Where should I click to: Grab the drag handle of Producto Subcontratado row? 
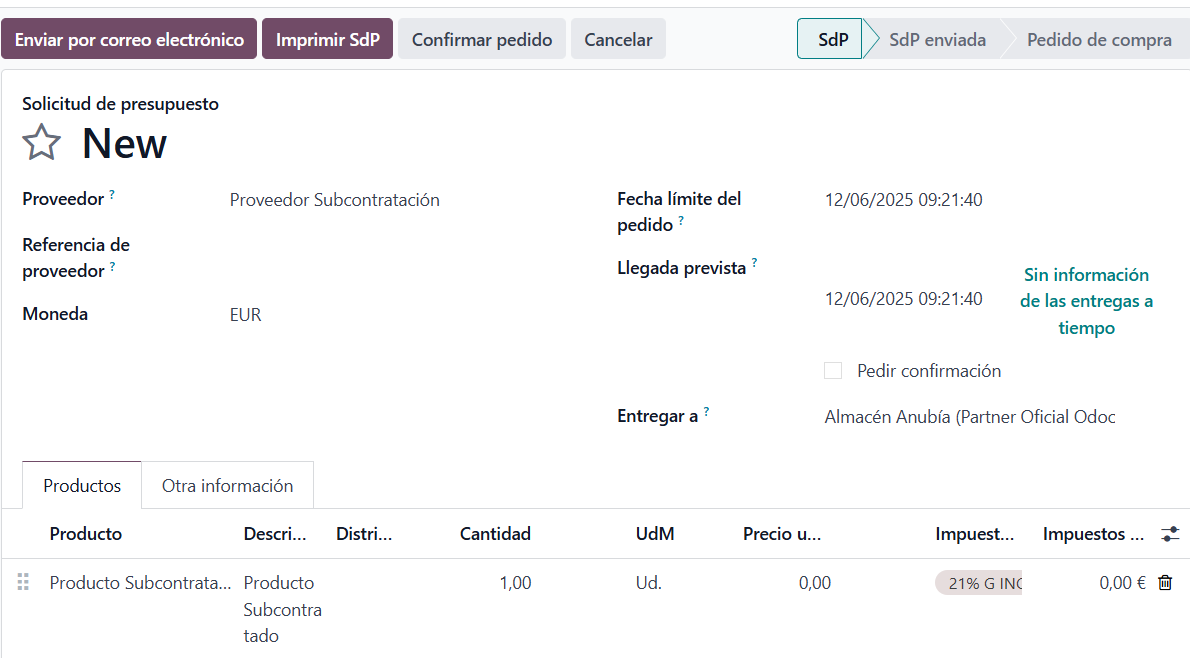pos(23,582)
